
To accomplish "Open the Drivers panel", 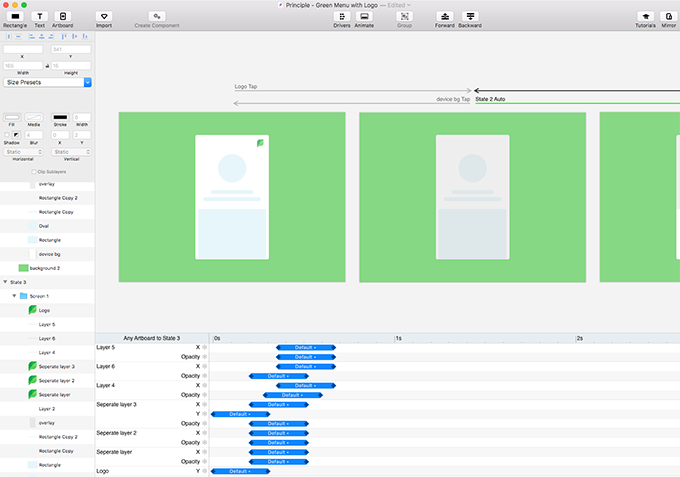I will coord(340,17).
